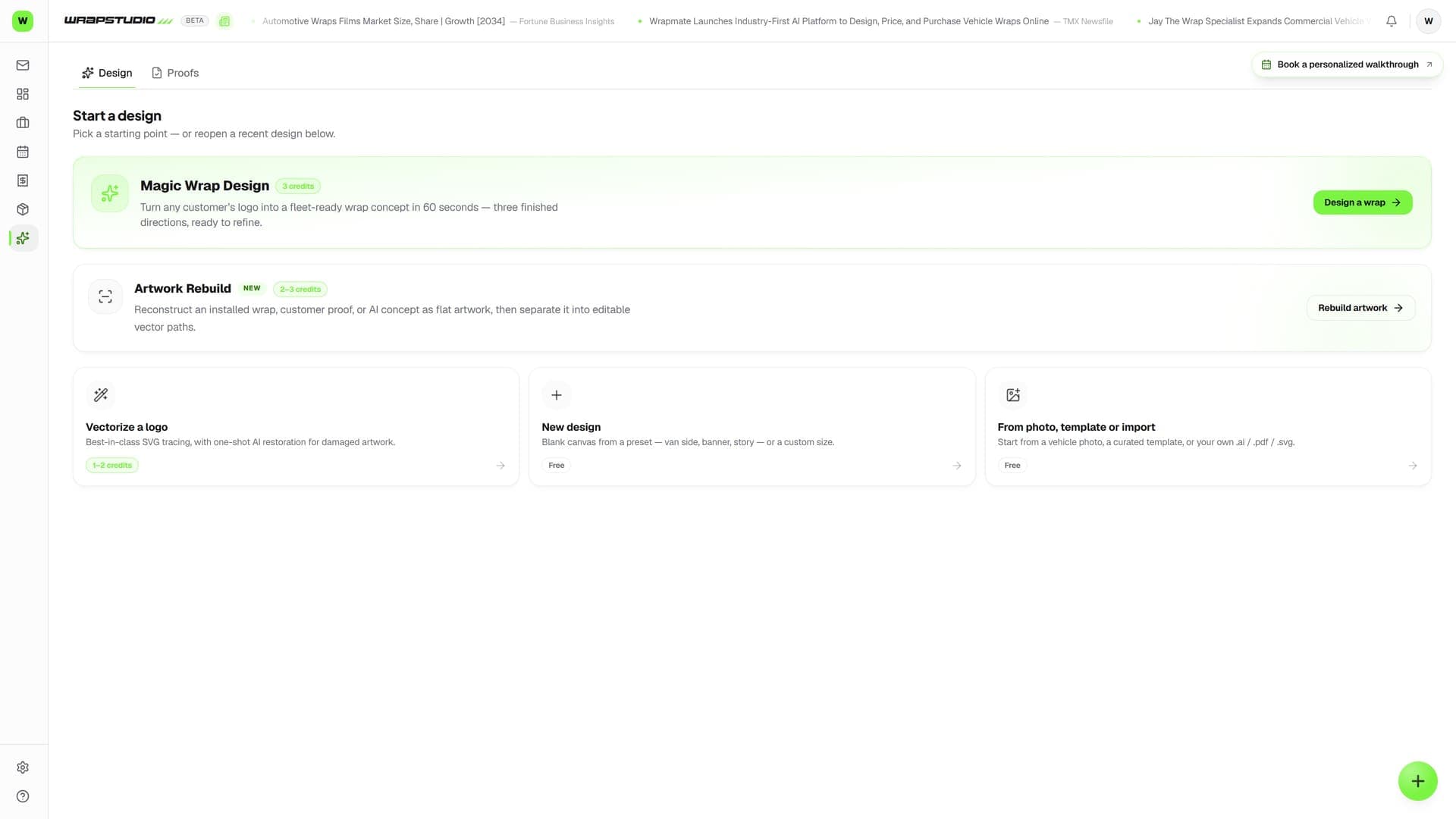Image resolution: width=1456 pixels, height=819 pixels.
Task: Click the green floating plus button
Action: click(1418, 781)
